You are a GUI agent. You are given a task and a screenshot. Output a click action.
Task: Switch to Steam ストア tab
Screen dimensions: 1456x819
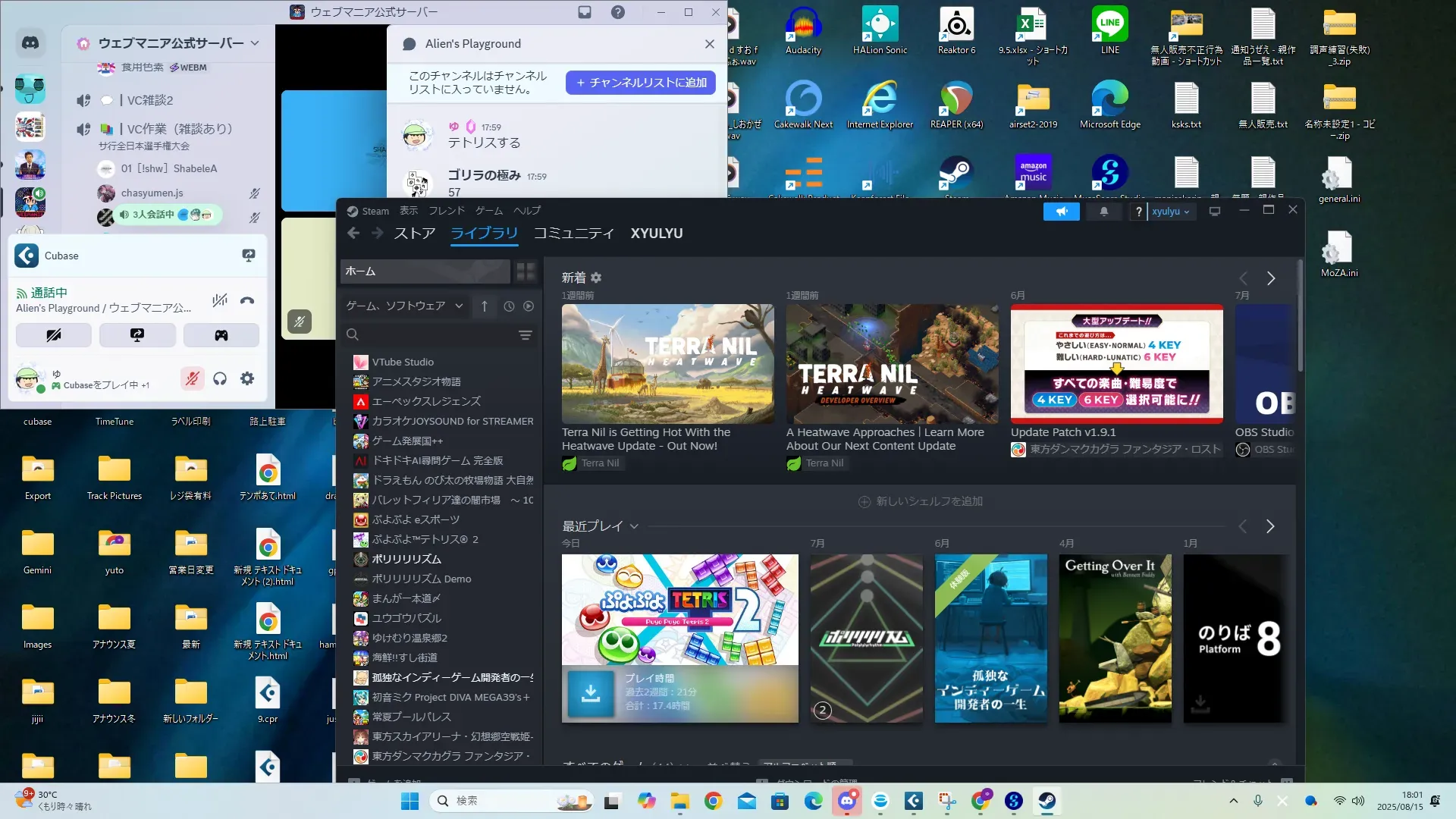click(414, 234)
